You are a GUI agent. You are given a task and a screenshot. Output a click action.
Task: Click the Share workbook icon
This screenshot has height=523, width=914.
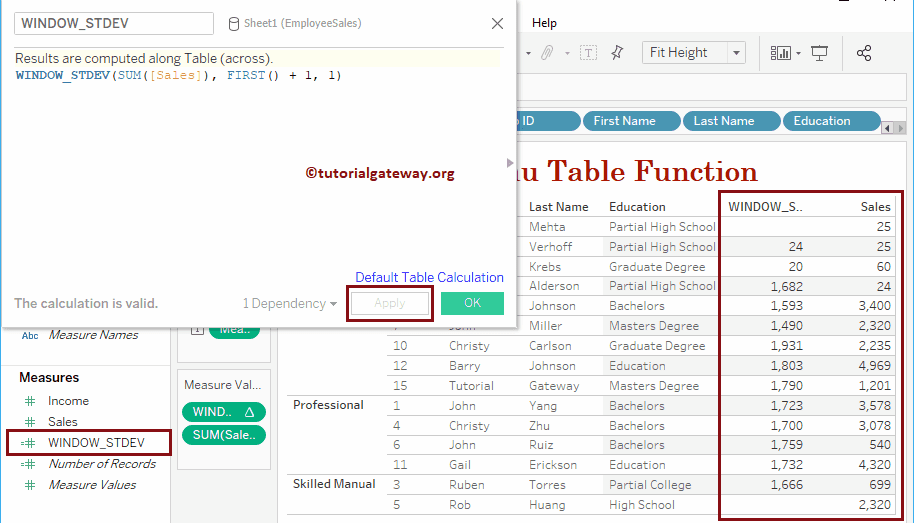click(864, 53)
